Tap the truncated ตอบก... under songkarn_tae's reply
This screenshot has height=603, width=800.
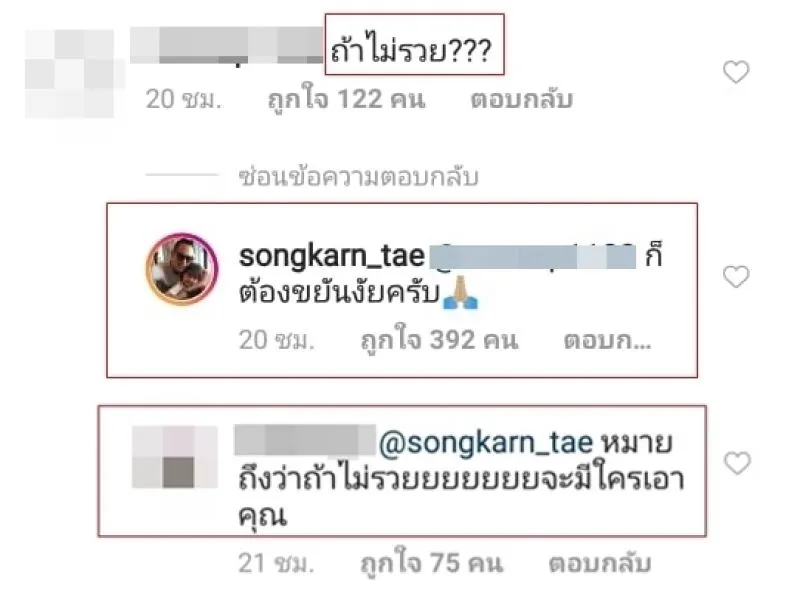pyautogui.click(x=607, y=340)
